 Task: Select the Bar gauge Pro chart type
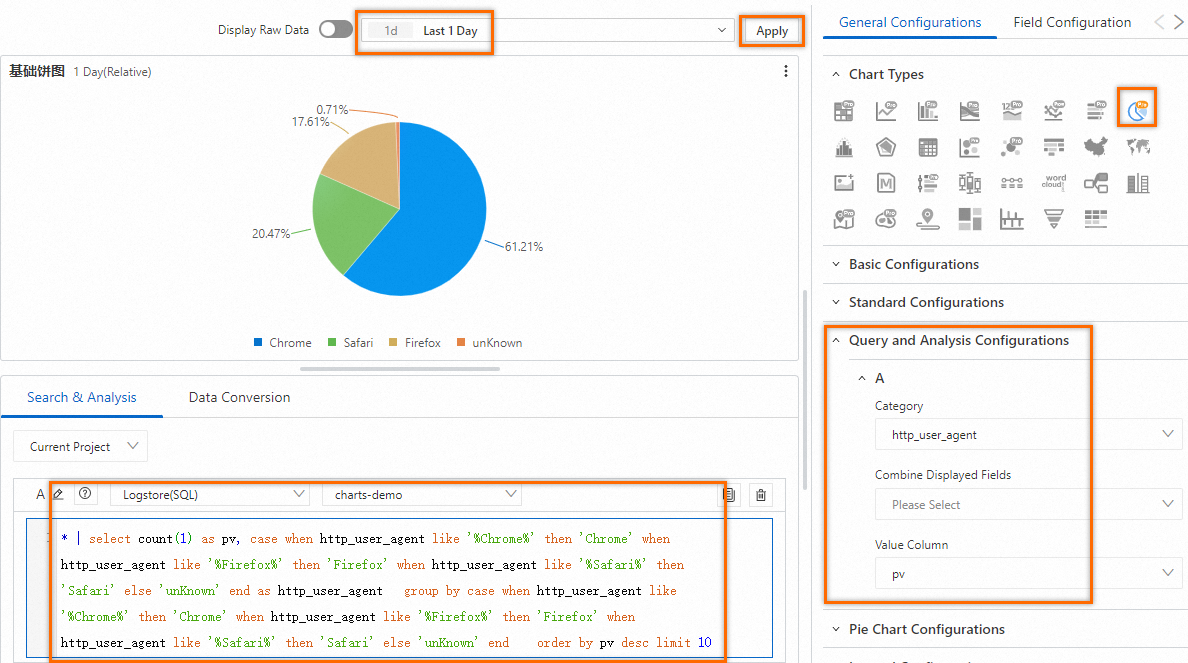pos(1096,111)
